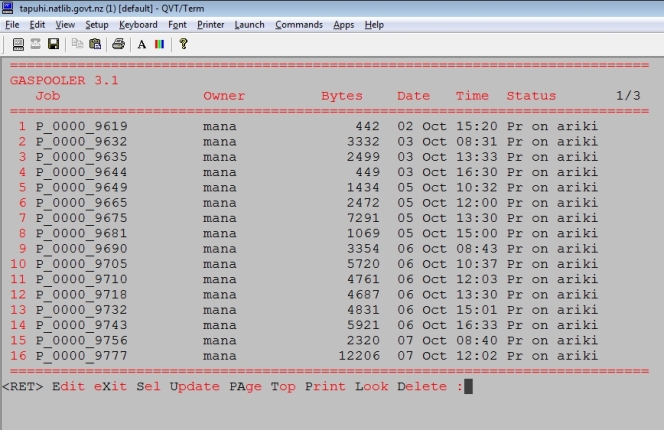Click job P_0000_9665 in the list
The image size is (664, 430).
(81, 203)
